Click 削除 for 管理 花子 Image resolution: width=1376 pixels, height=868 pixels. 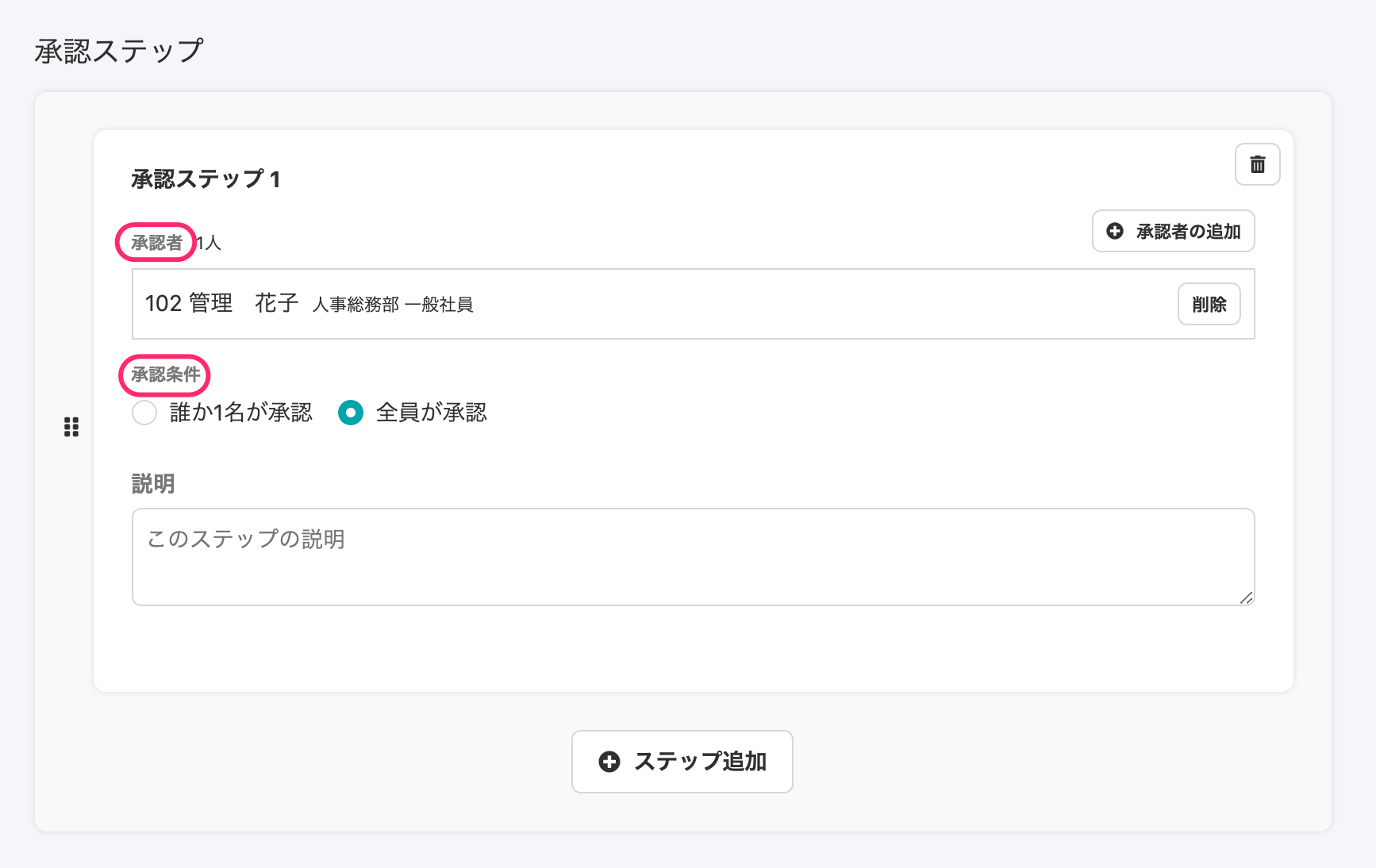coord(1209,304)
